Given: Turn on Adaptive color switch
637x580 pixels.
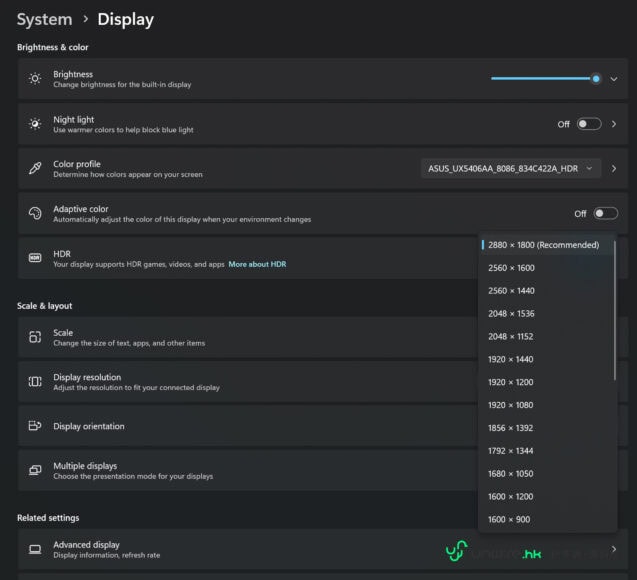Looking at the screenshot, I should tap(606, 214).
